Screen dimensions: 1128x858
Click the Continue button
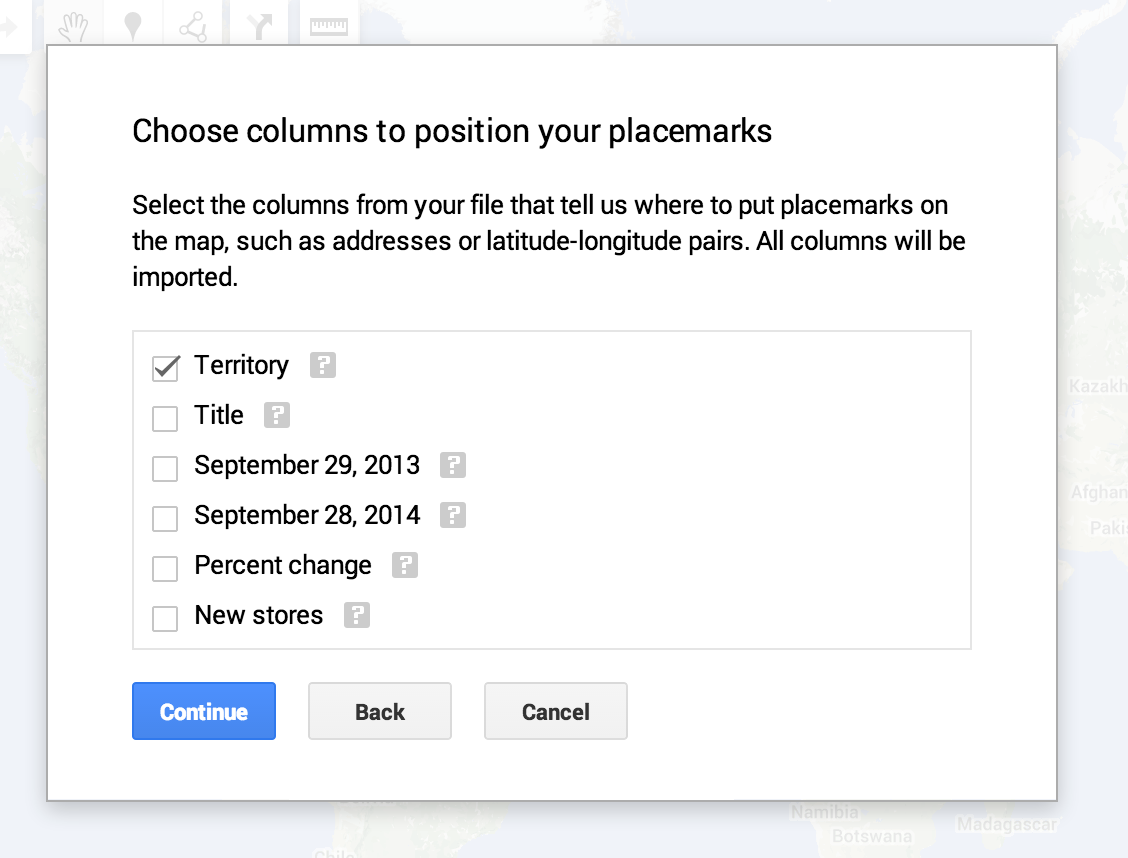[204, 711]
